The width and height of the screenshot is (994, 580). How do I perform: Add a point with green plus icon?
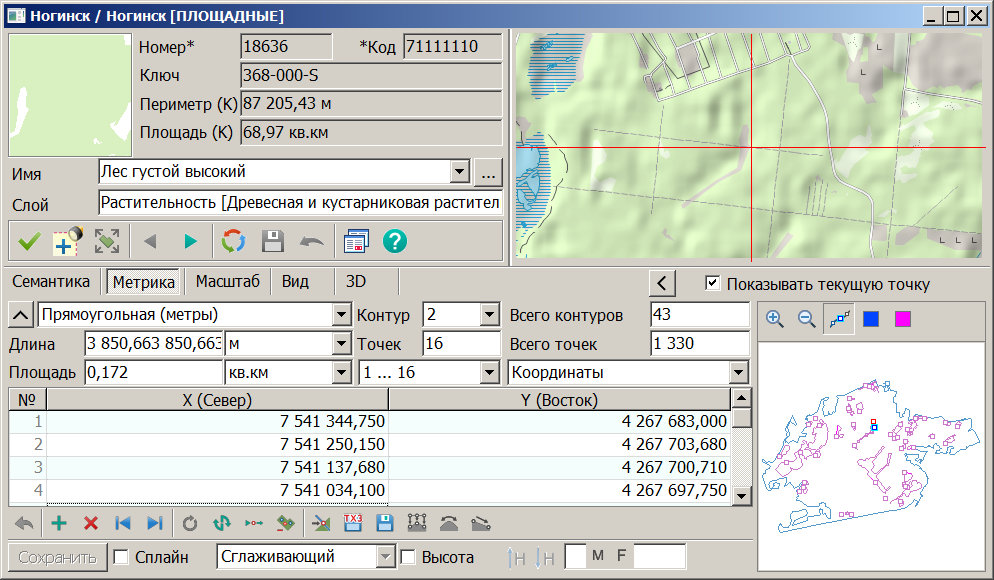coord(59,523)
